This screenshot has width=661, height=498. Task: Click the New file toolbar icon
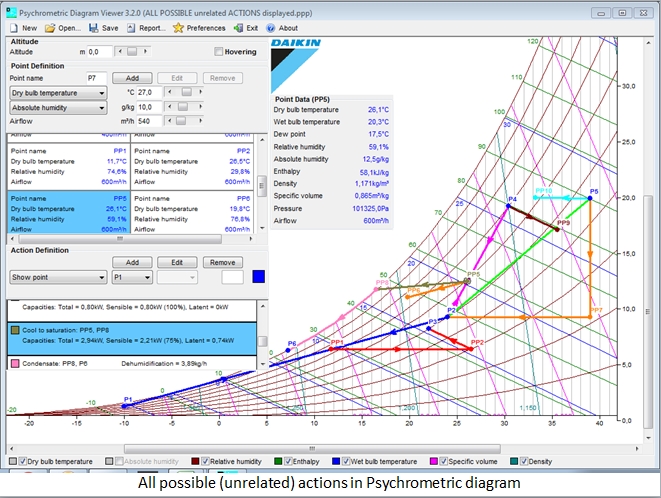[12, 28]
